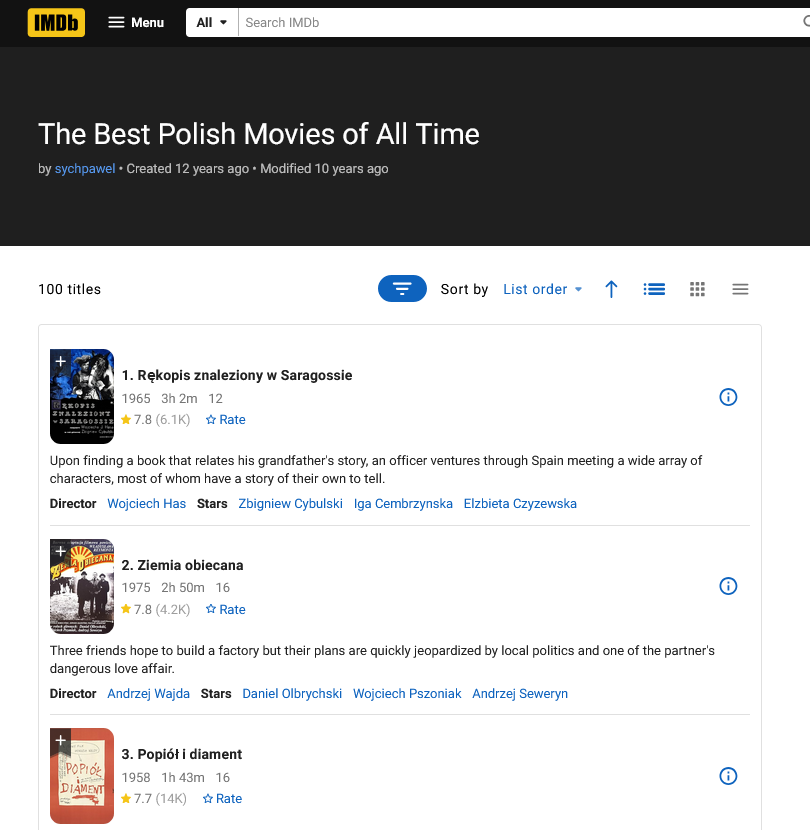Click the 7.8 (4.2K) rating text
Image resolution: width=810 pixels, height=830 pixels.
[155, 609]
